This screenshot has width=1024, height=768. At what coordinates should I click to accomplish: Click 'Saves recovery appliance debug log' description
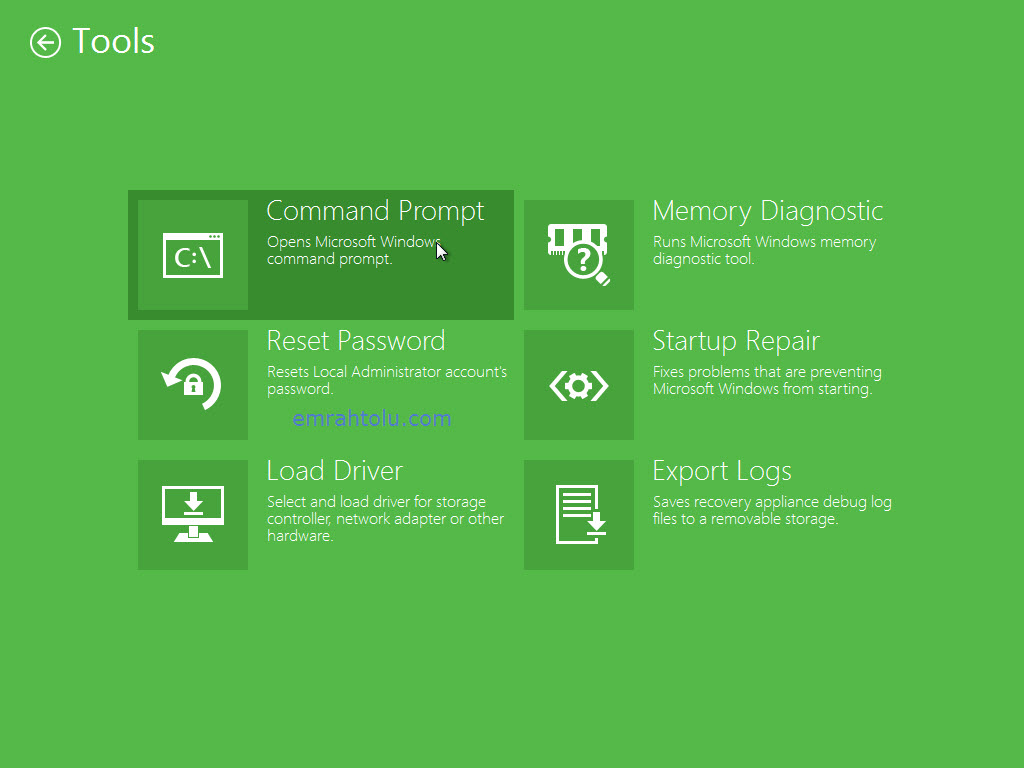click(x=772, y=510)
